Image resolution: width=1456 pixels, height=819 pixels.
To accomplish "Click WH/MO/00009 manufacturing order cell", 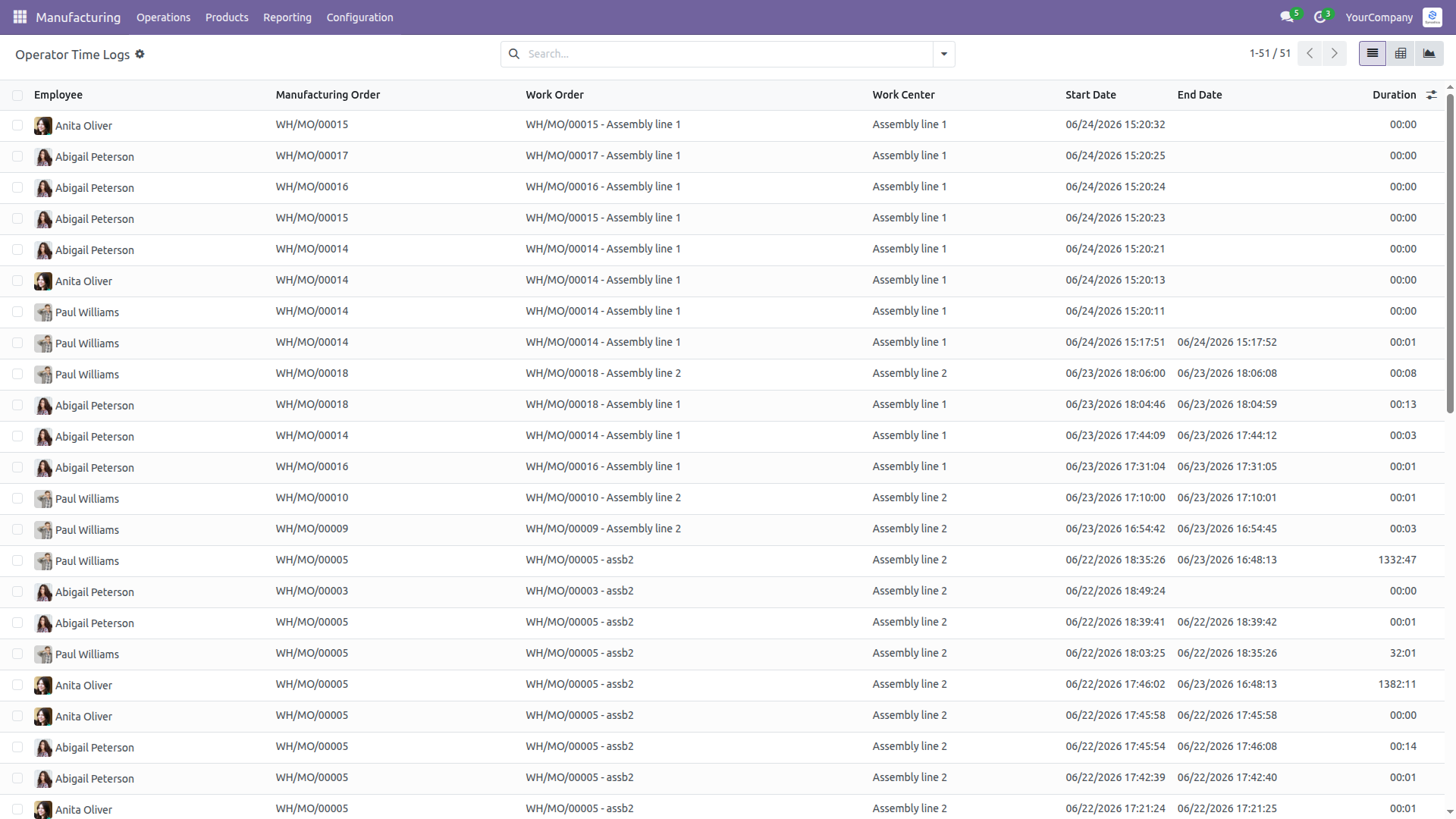I will point(312,529).
